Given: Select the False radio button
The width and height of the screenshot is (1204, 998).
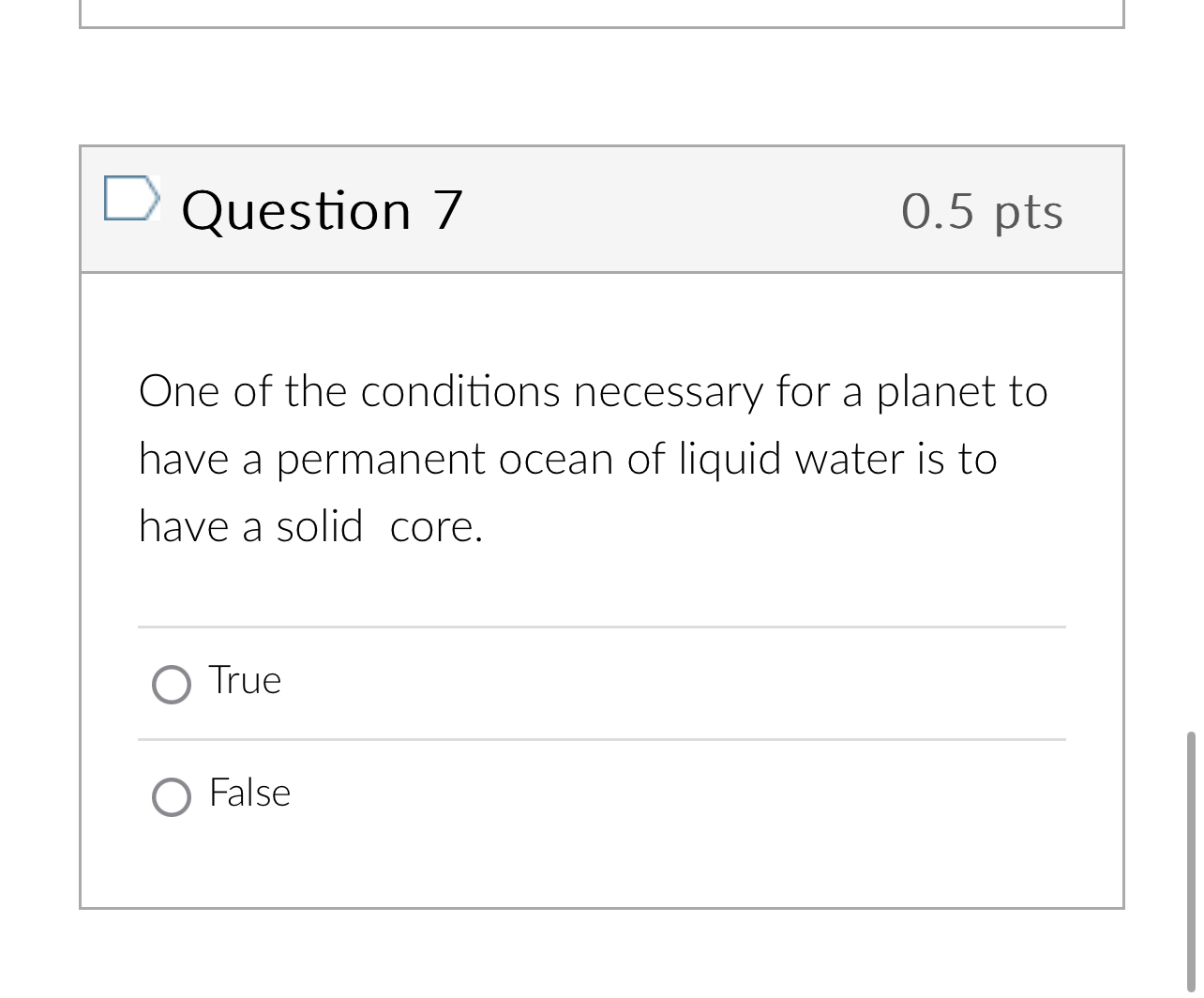Looking at the screenshot, I should [x=171, y=797].
